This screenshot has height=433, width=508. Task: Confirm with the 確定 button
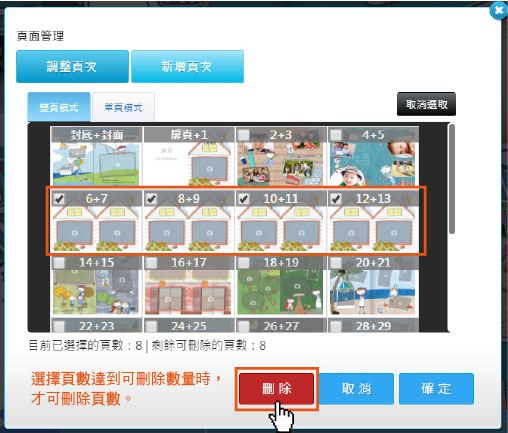(436, 389)
